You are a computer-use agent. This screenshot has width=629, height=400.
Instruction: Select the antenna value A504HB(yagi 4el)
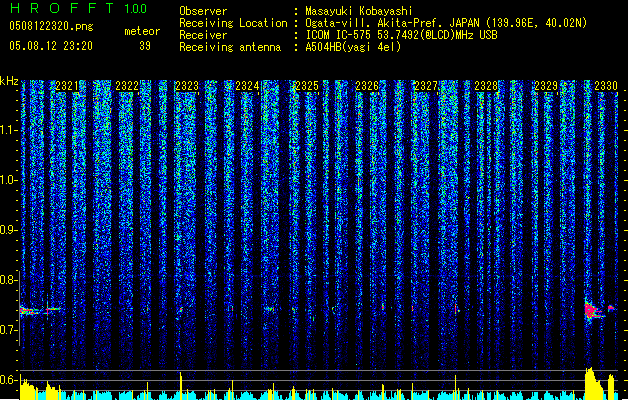(x=353, y=47)
